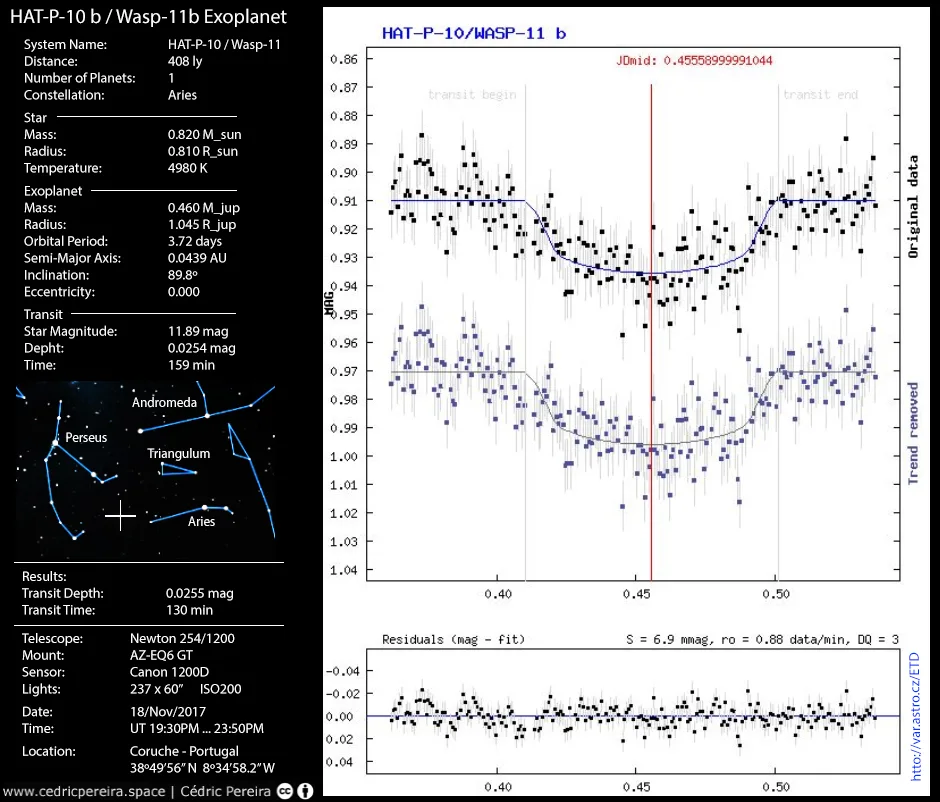
Task: Click the white crosshair on star map
Action: [x=121, y=516]
